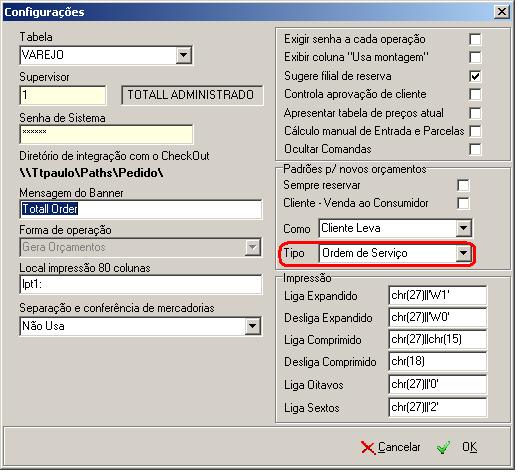This screenshot has height=472, width=518.
Task: Click the green checkmark OK icon
Action: (443, 447)
